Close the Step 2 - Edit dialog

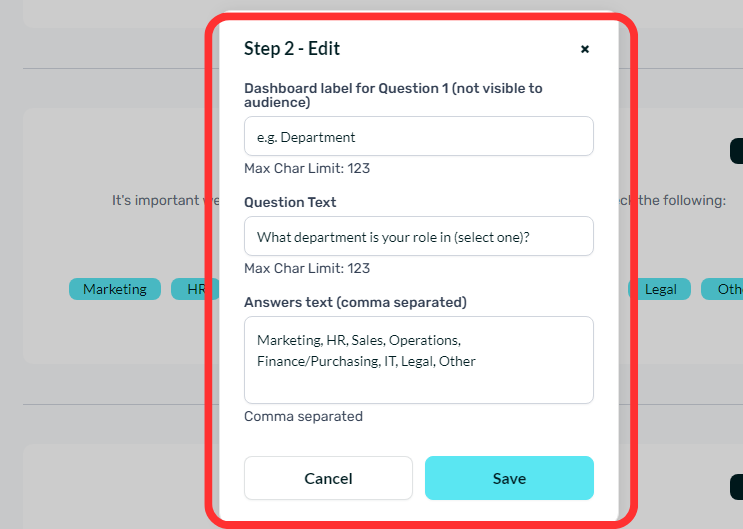coord(585,49)
